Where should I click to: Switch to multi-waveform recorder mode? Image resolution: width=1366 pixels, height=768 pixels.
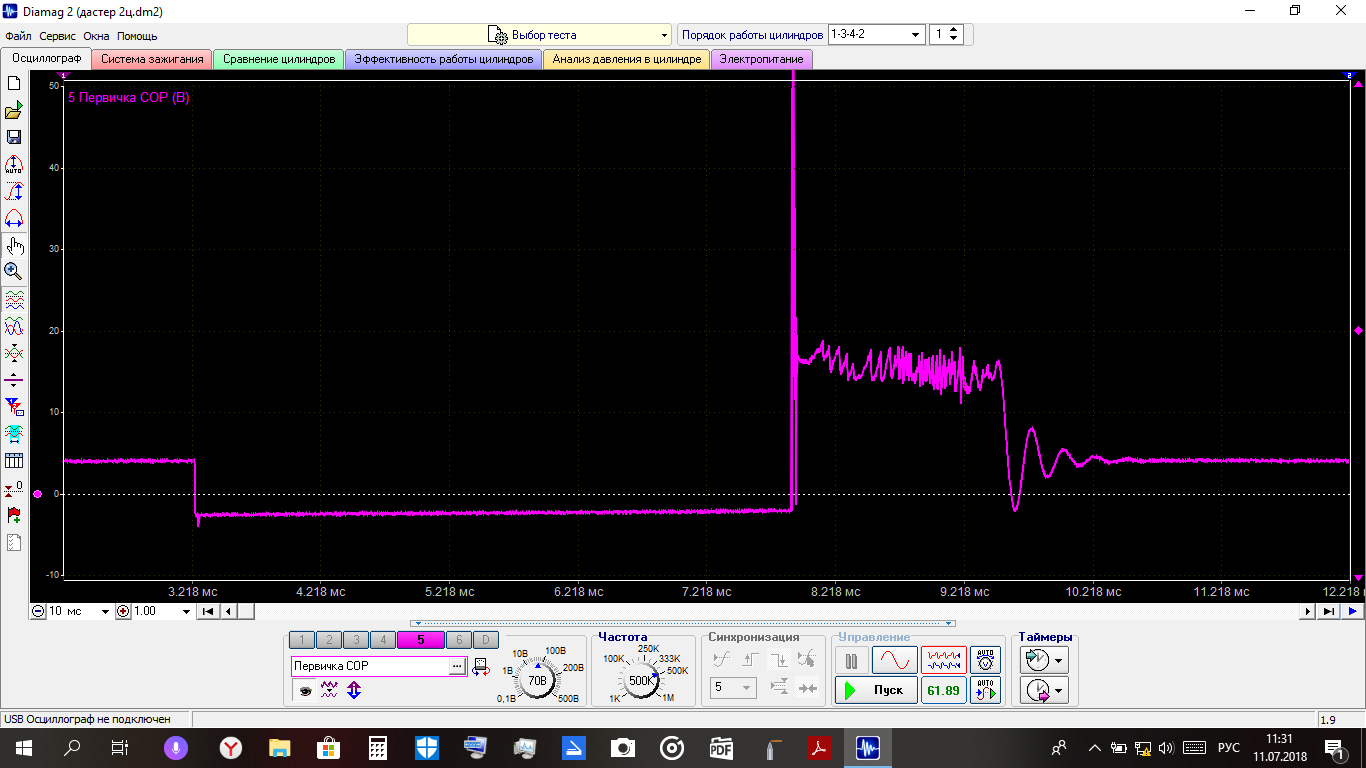944,660
